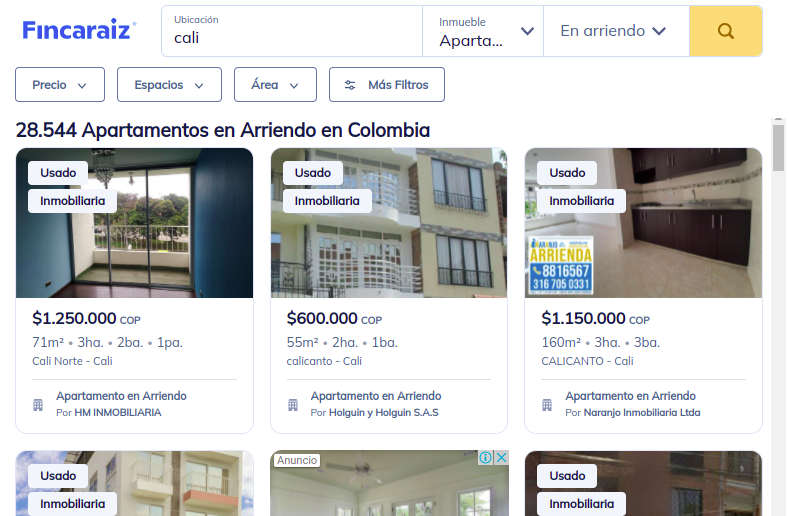The width and height of the screenshot is (789, 516).
Task: Open the Inmueble property type dropdown
Action: [x=483, y=31]
